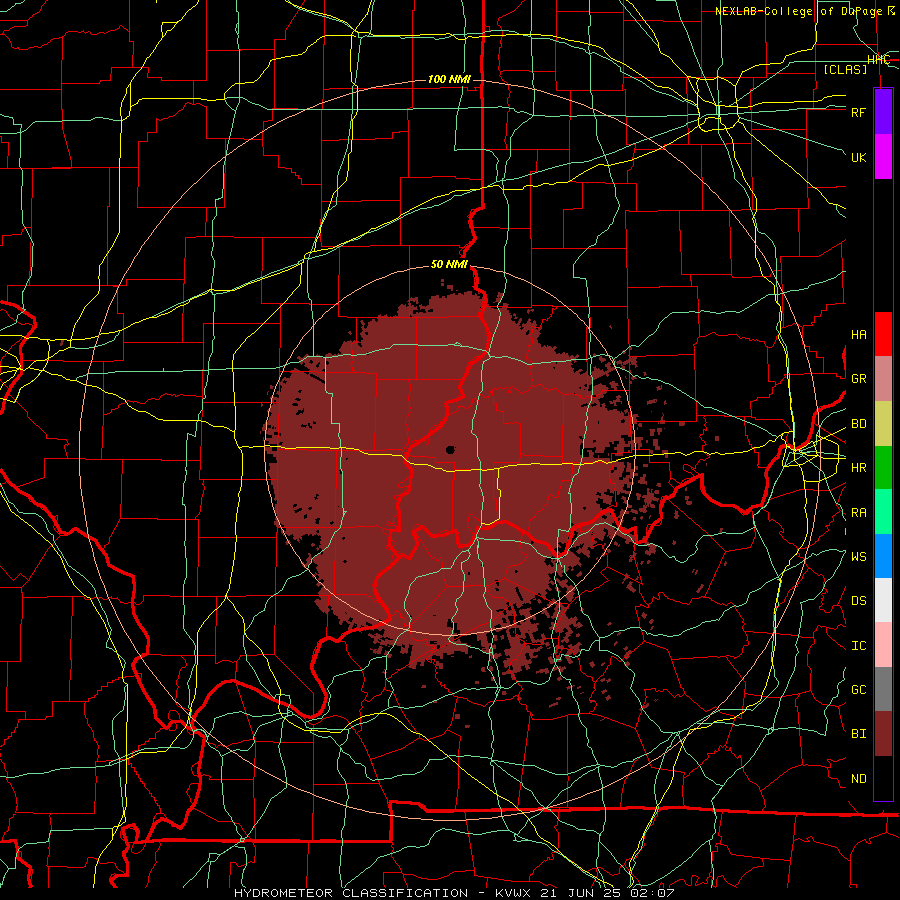
Task: Click the RF legend label
Action: tap(859, 112)
